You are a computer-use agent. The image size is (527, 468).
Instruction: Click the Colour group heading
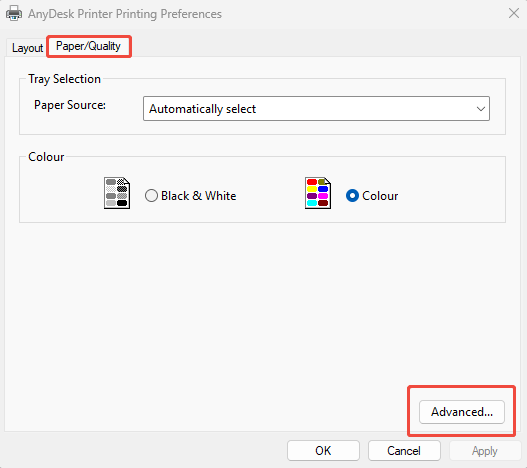pos(46,157)
